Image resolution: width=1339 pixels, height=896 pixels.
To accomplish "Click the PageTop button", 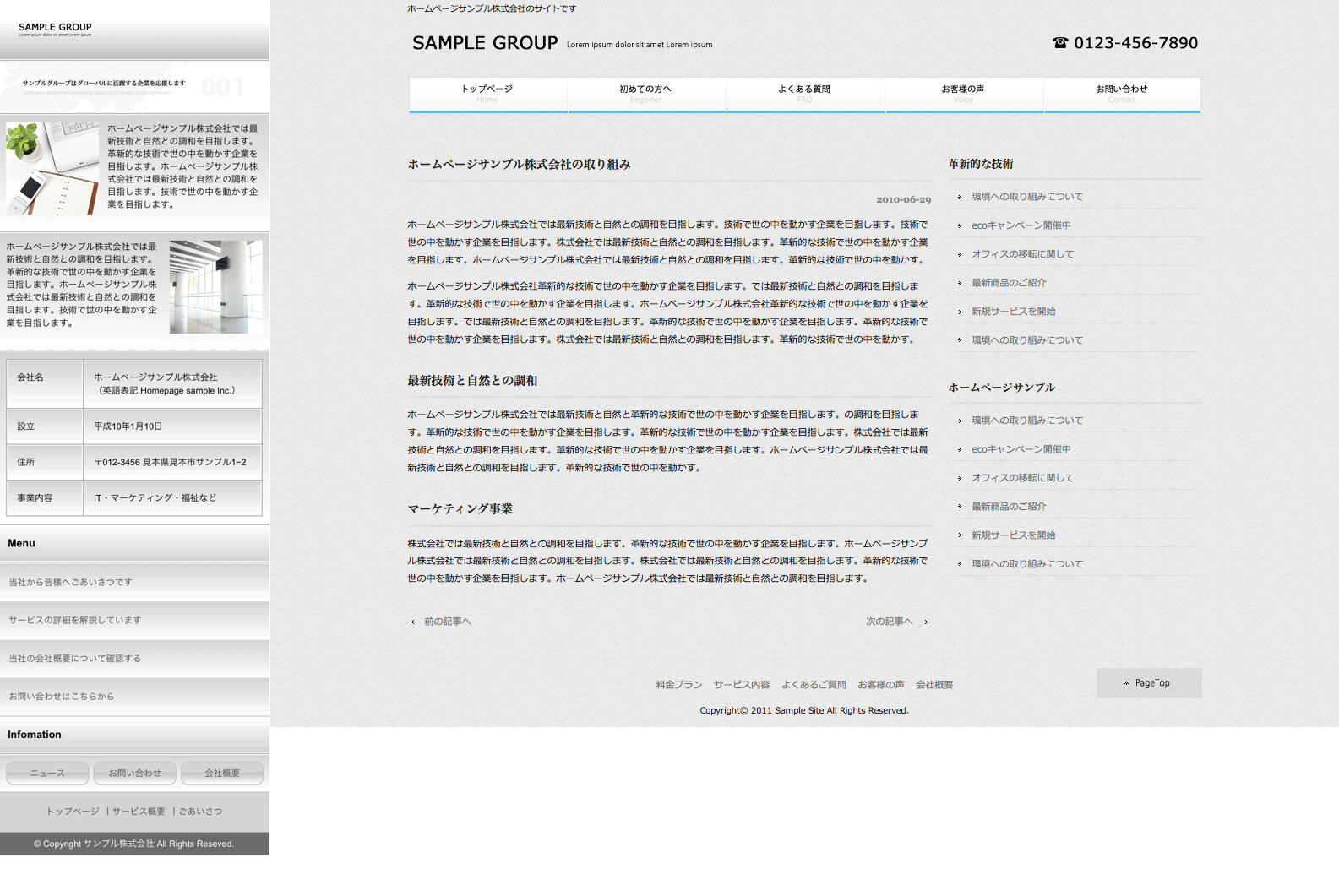I will tap(1149, 683).
